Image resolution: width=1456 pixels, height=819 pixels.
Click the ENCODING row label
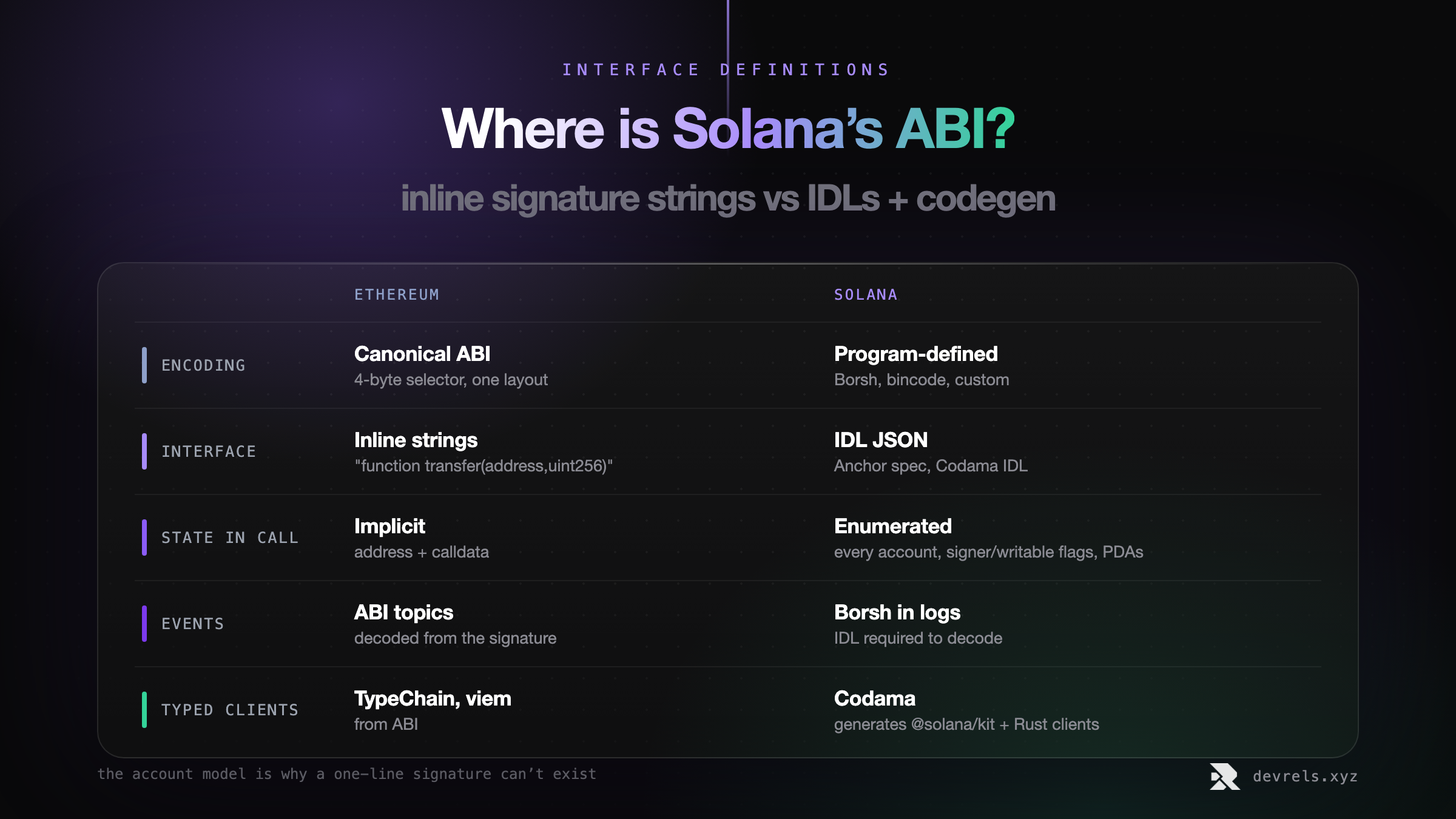[203, 365]
